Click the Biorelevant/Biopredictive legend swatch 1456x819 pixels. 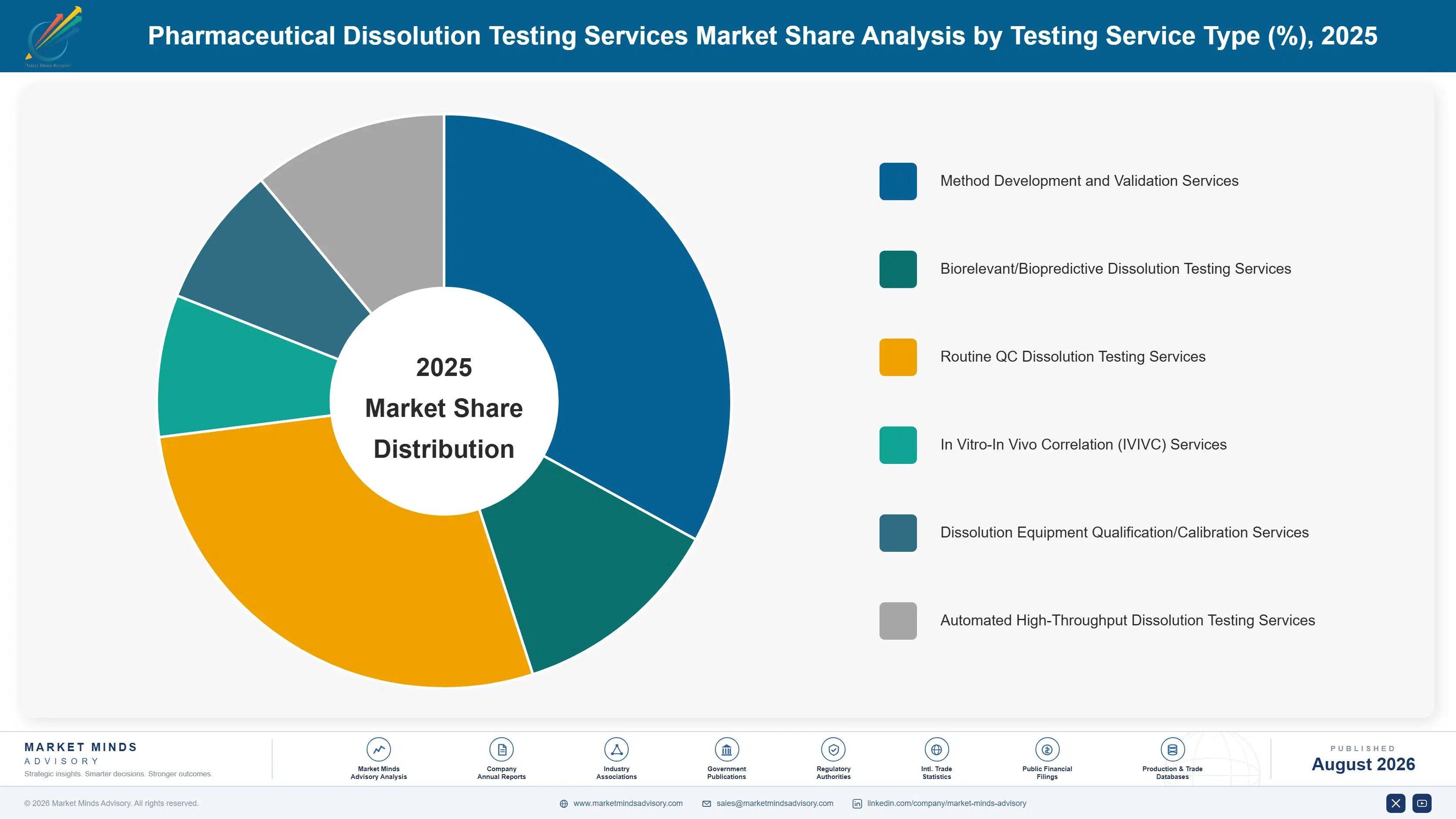(x=898, y=269)
